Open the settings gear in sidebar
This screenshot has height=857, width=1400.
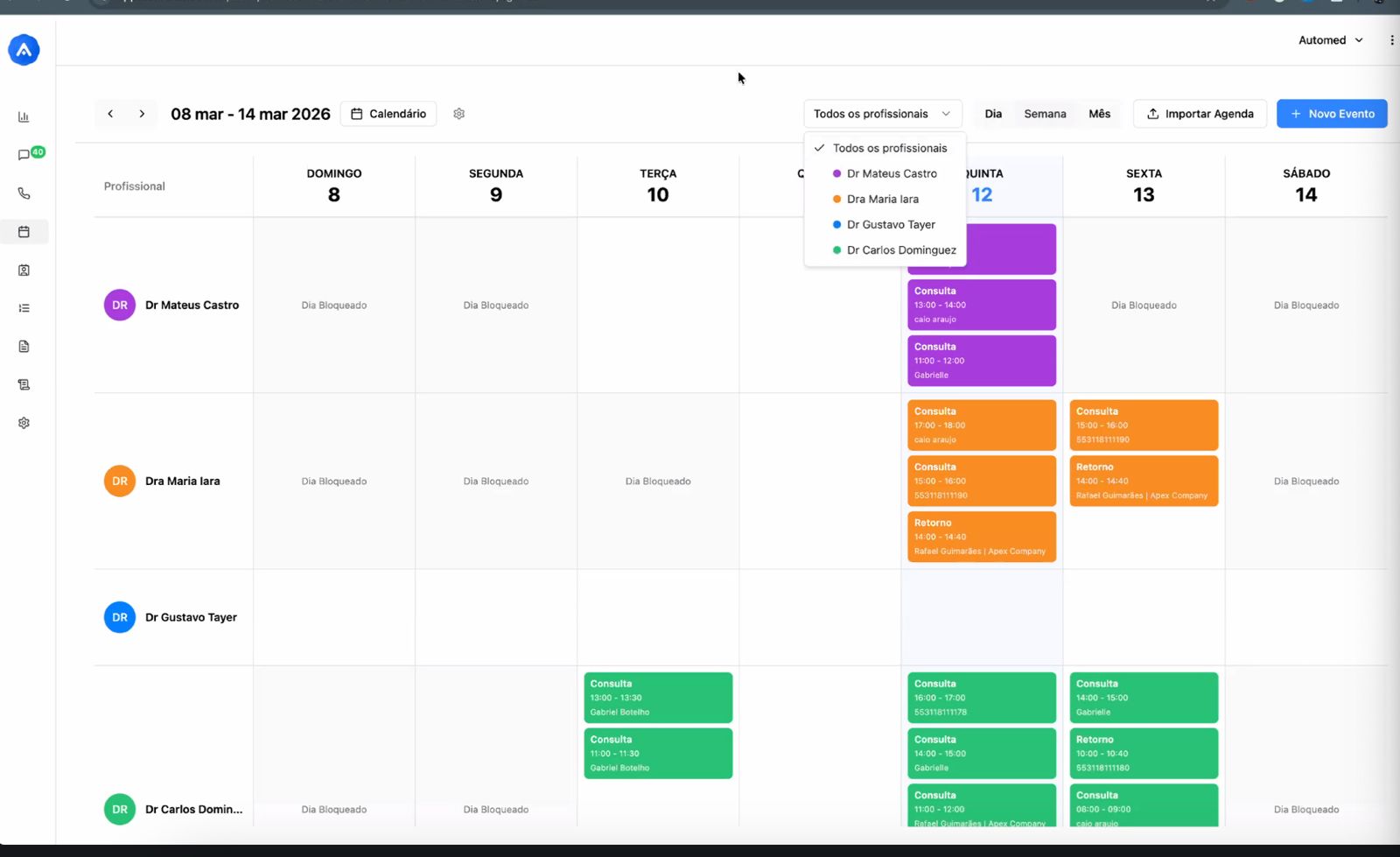(x=24, y=423)
